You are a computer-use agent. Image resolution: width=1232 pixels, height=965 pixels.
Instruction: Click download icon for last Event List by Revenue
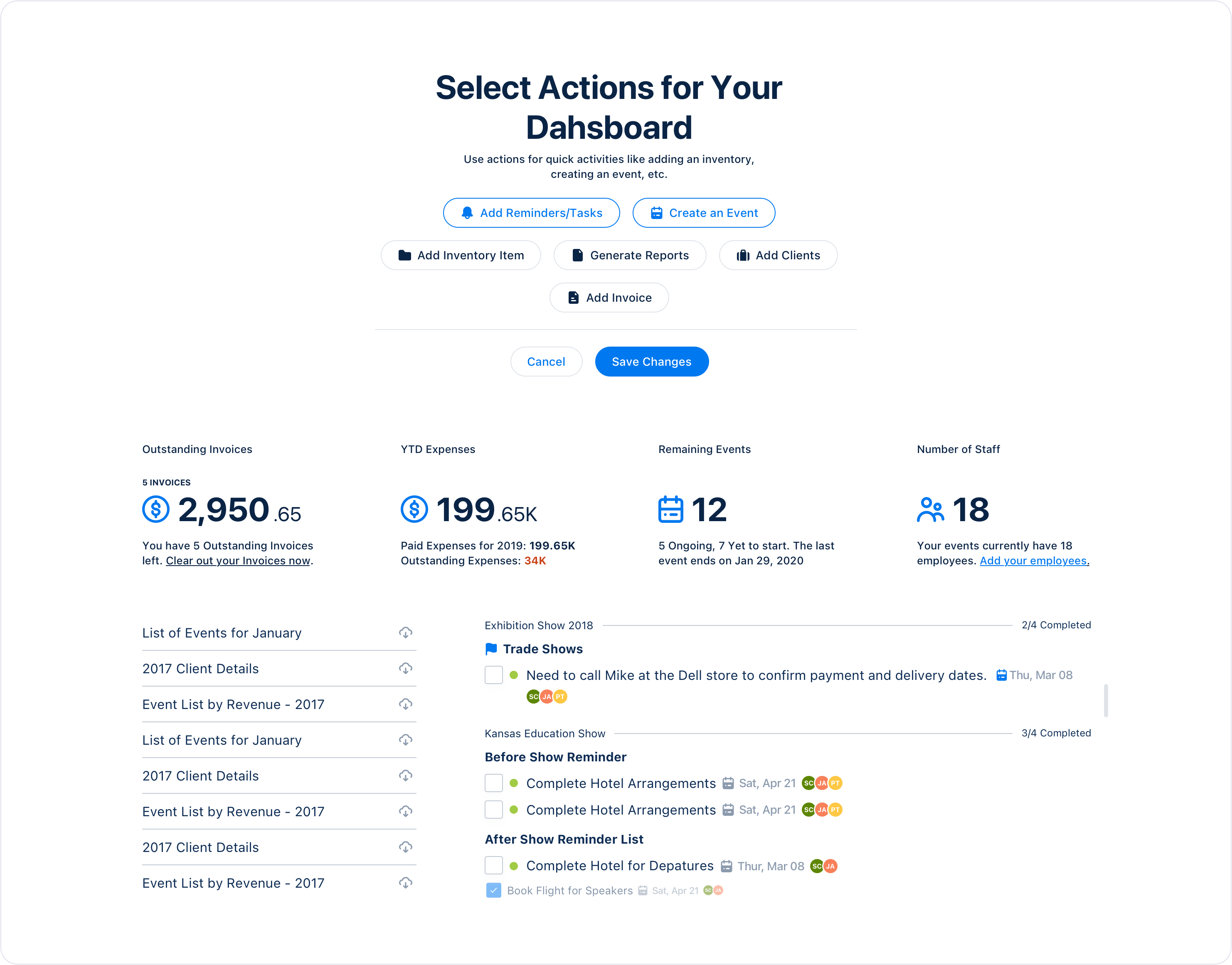(405, 883)
